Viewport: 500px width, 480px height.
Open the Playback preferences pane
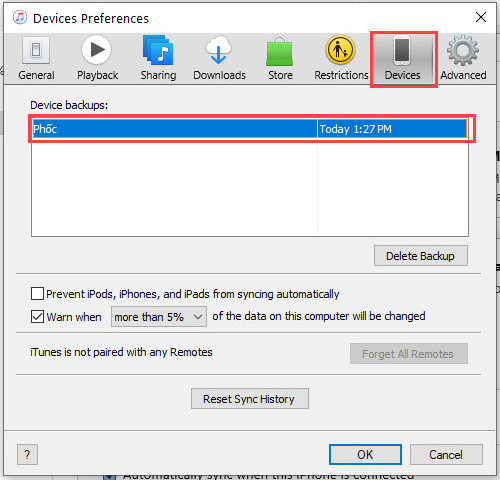(97, 58)
